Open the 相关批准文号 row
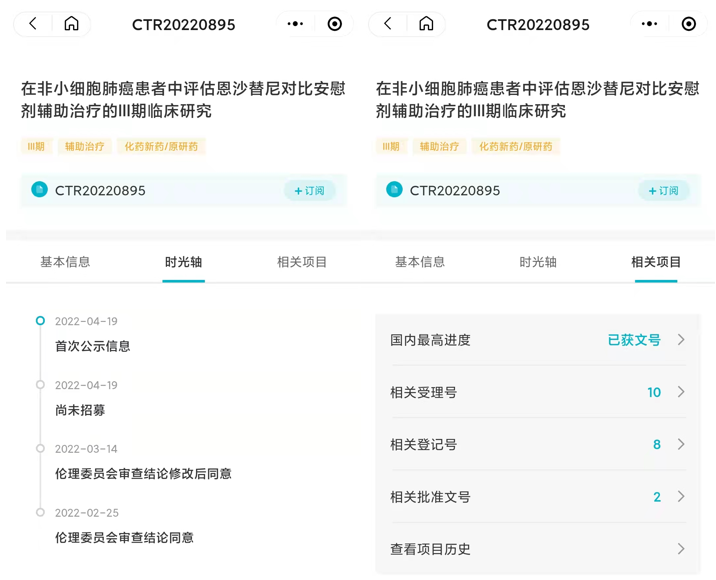 coord(538,497)
